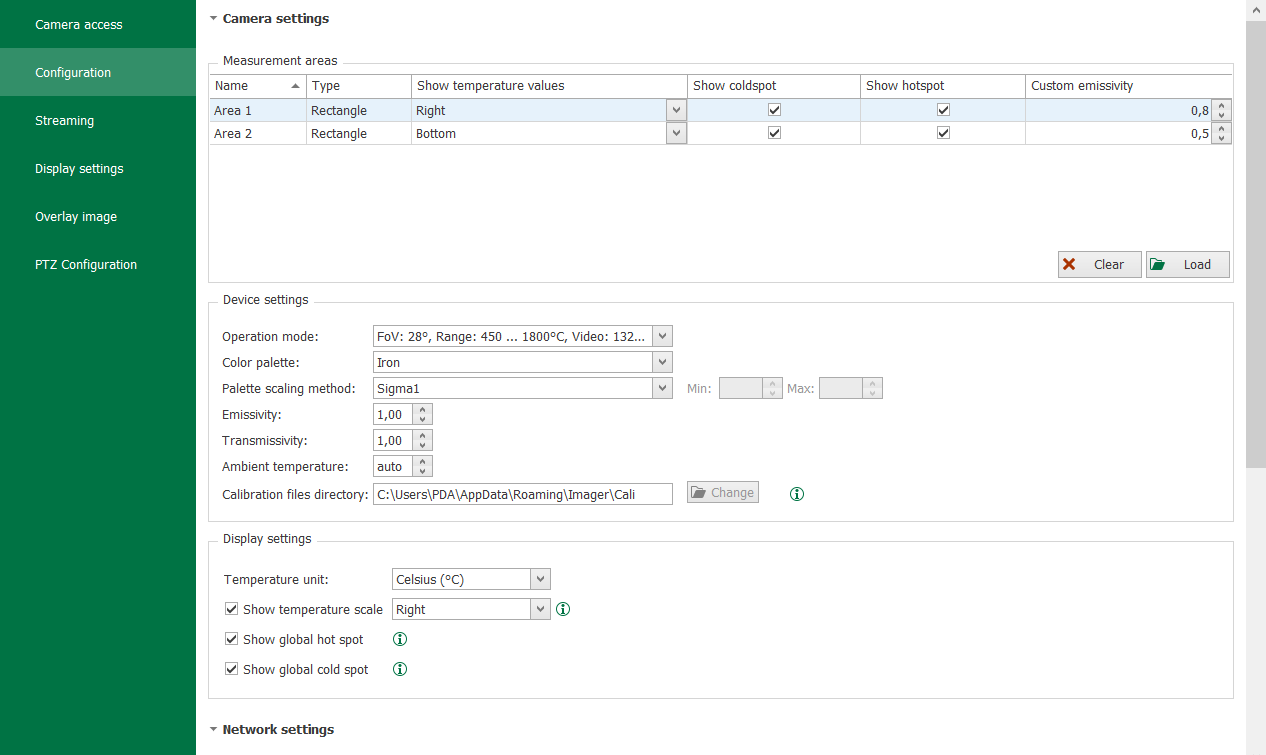Uncheck Show hotspot for Area 1

click(x=943, y=110)
